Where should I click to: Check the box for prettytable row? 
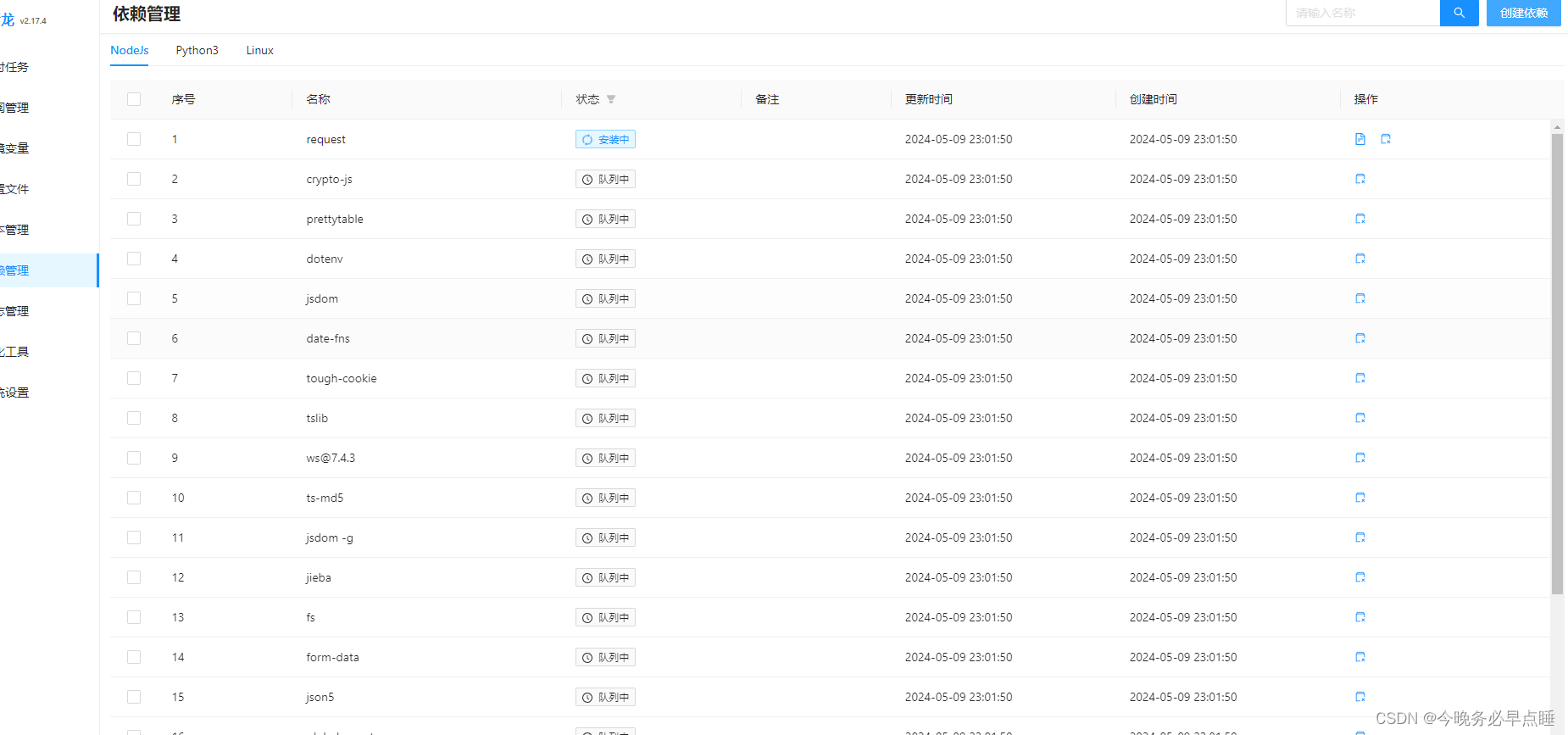134,219
